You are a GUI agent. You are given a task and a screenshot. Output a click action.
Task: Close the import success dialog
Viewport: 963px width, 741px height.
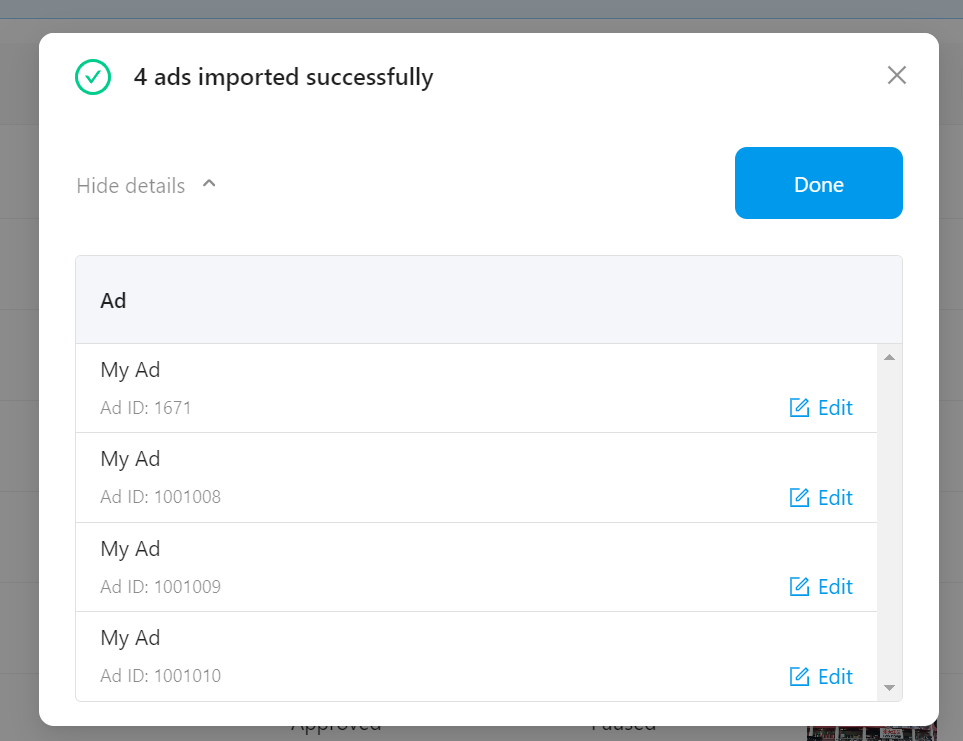click(x=896, y=75)
